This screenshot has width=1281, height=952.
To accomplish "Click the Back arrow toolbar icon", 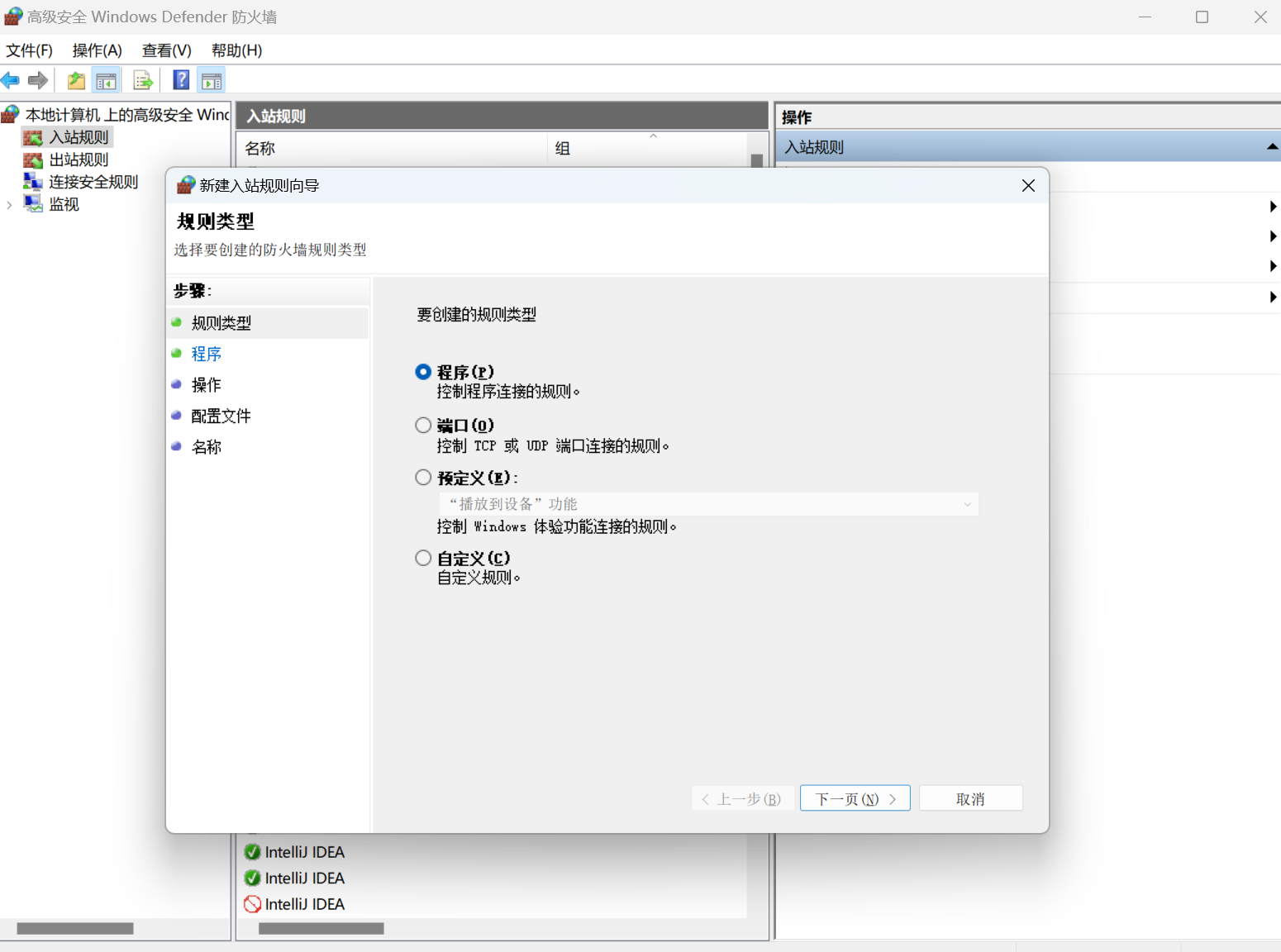I will click(11, 80).
